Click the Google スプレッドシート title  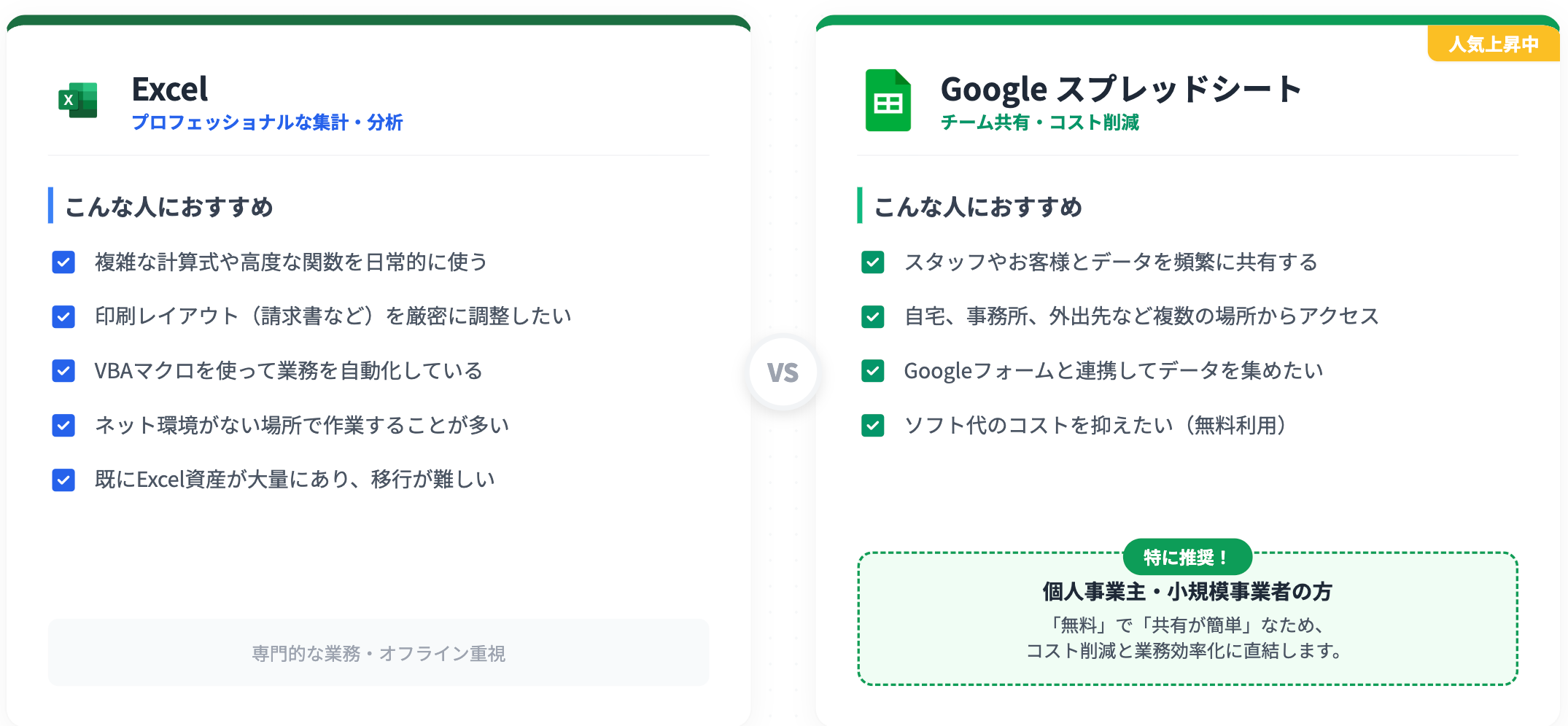click(x=1121, y=90)
